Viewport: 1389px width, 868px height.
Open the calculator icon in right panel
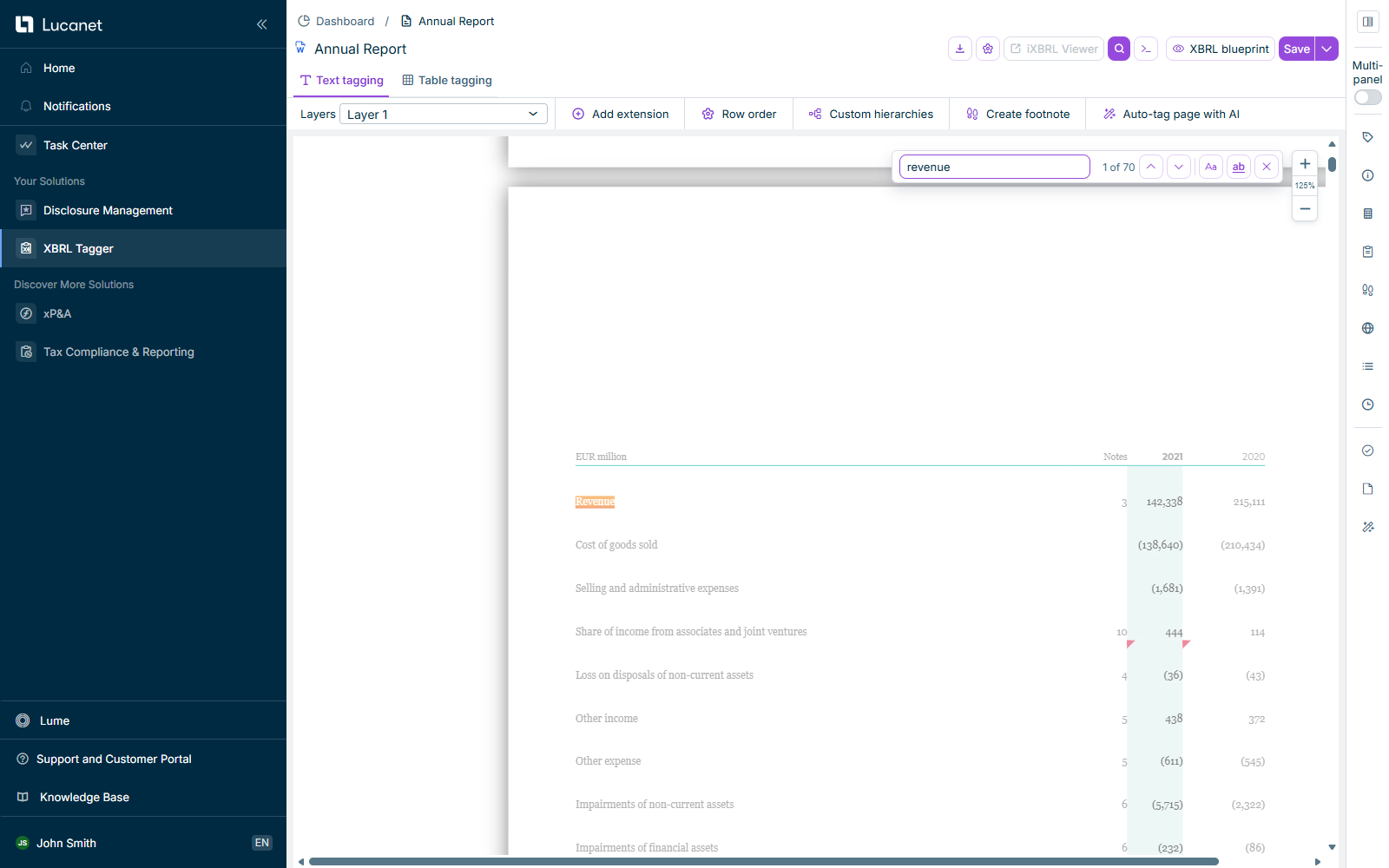[1368, 214]
